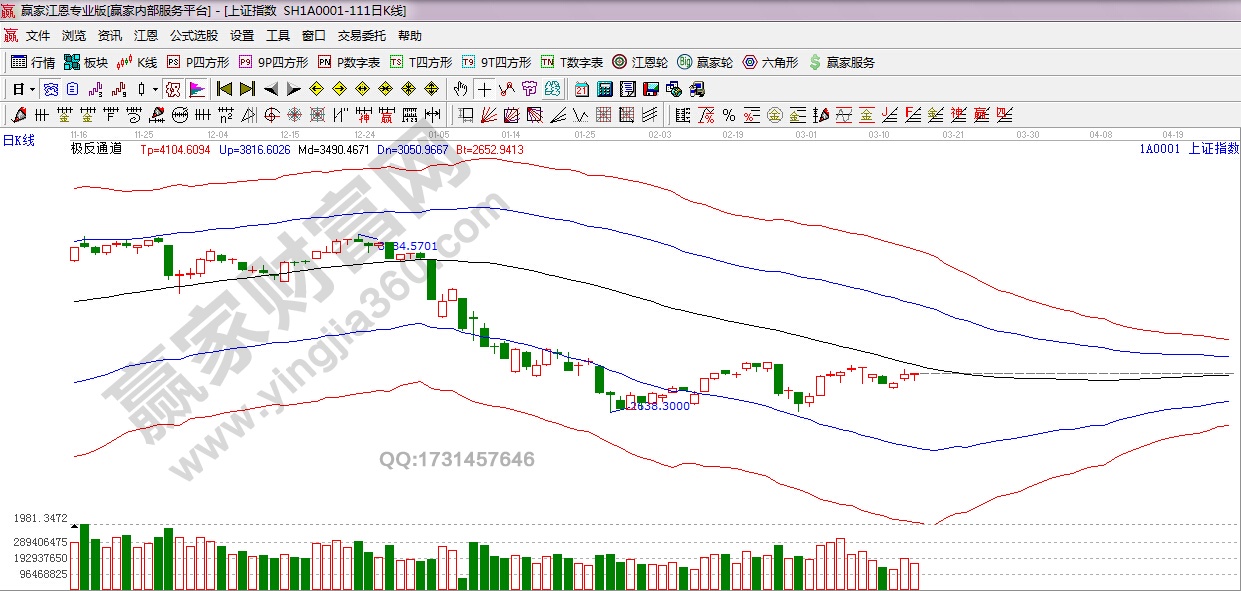Open the 工具 menu
The width and height of the screenshot is (1241, 591).
pyautogui.click(x=278, y=35)
